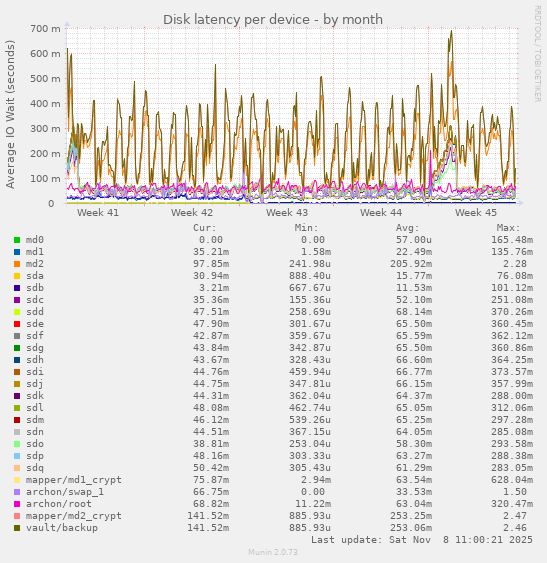547x563 pixels.
Task: Click the Average IO Wait axis title
Action: [10, 114]
